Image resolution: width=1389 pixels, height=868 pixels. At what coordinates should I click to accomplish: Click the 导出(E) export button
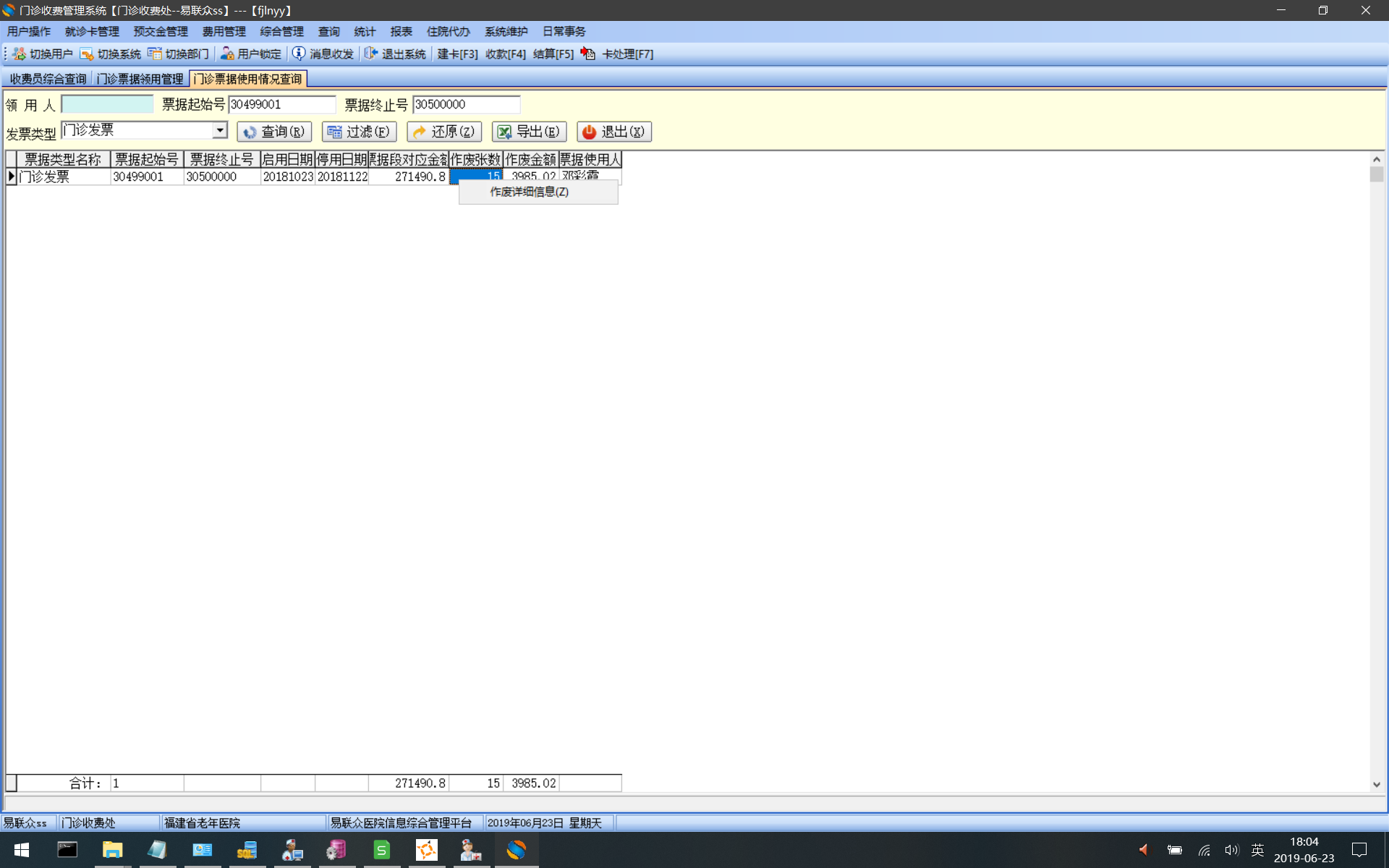pos(529,132)
